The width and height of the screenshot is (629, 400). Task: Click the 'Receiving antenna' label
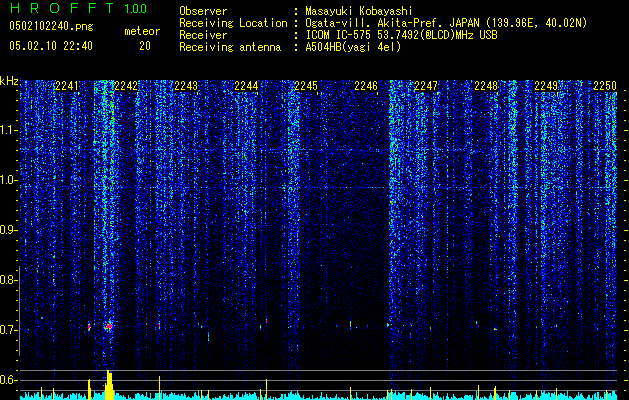pos(230,47)
